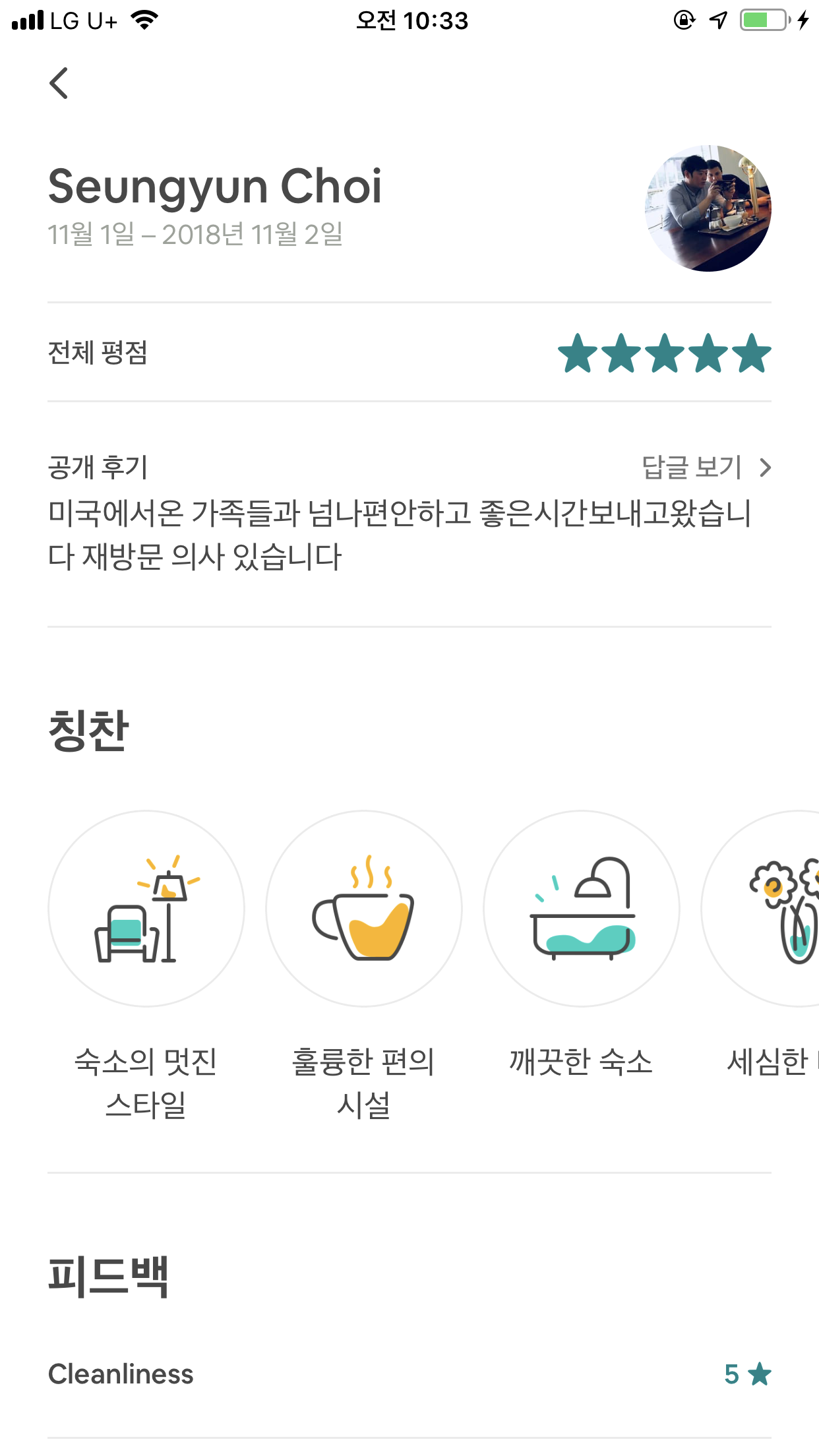Open 답글 보기 link
Viewport: 819px width, 1456px height.
point(692,468)
